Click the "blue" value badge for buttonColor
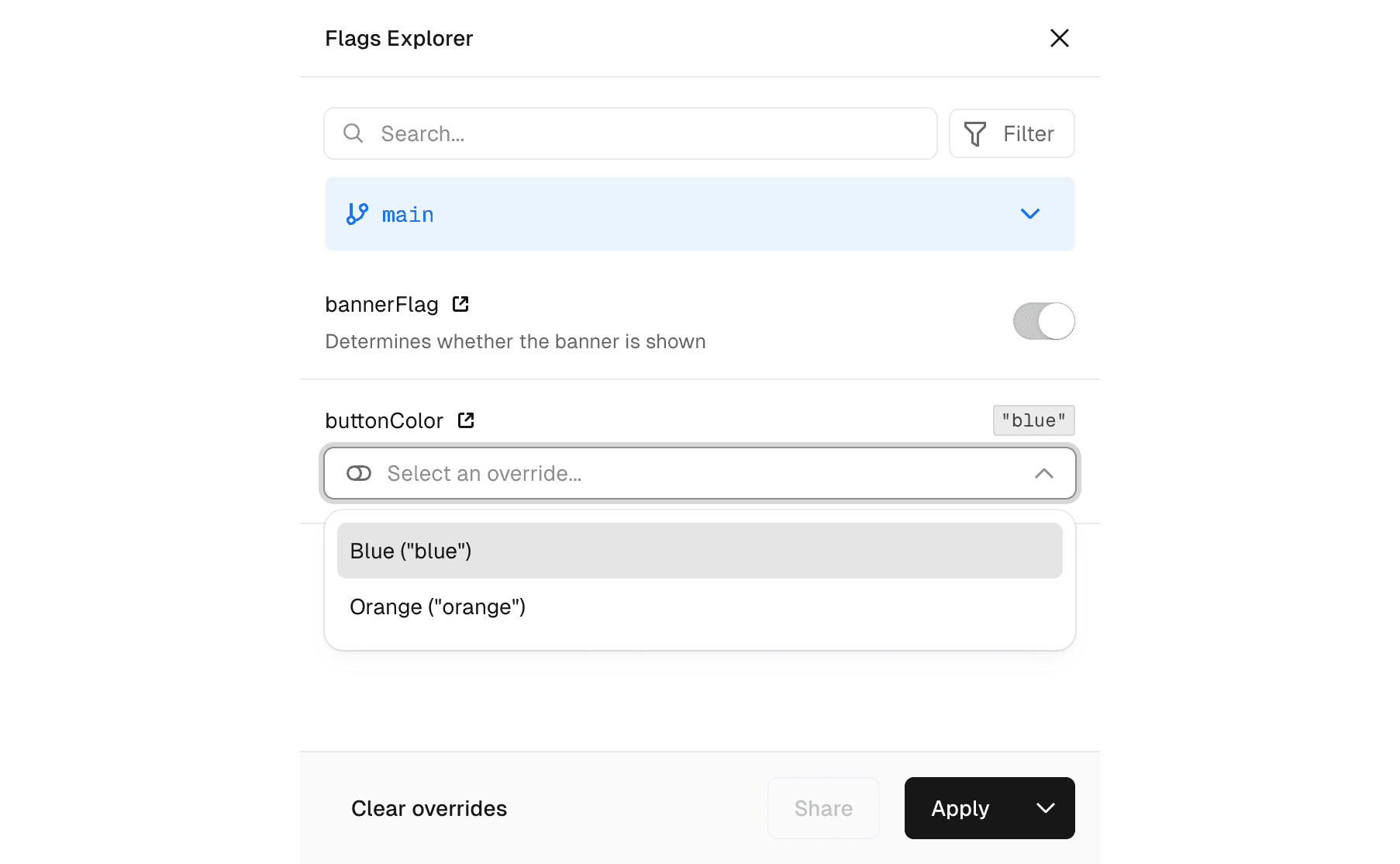 coord(1033,420)
